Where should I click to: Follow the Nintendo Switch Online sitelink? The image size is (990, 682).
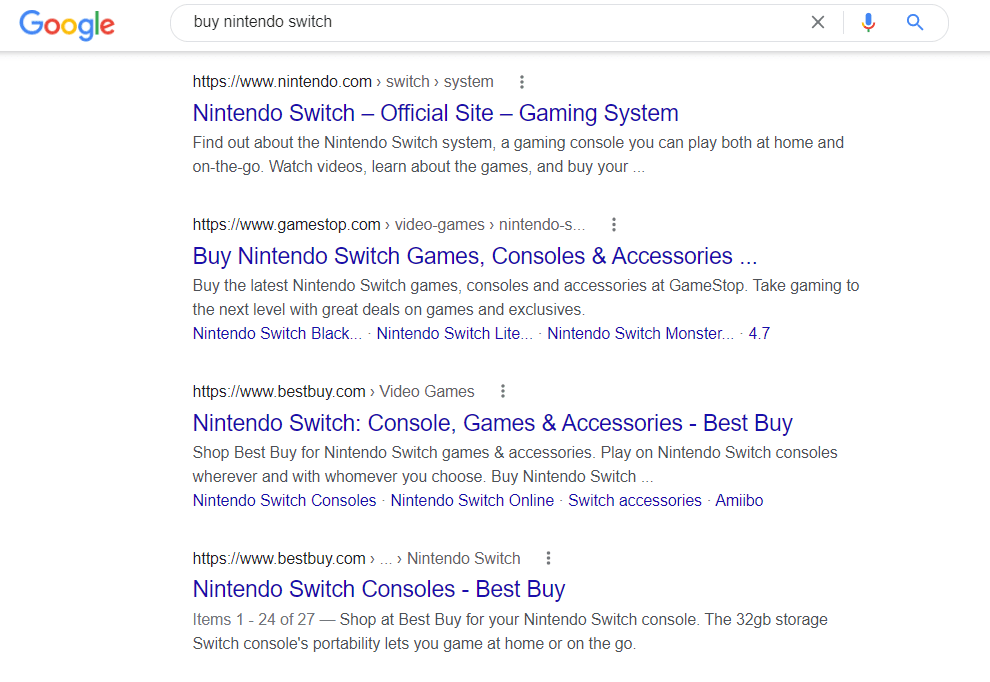pyautogui.click(x=472, y=501)
